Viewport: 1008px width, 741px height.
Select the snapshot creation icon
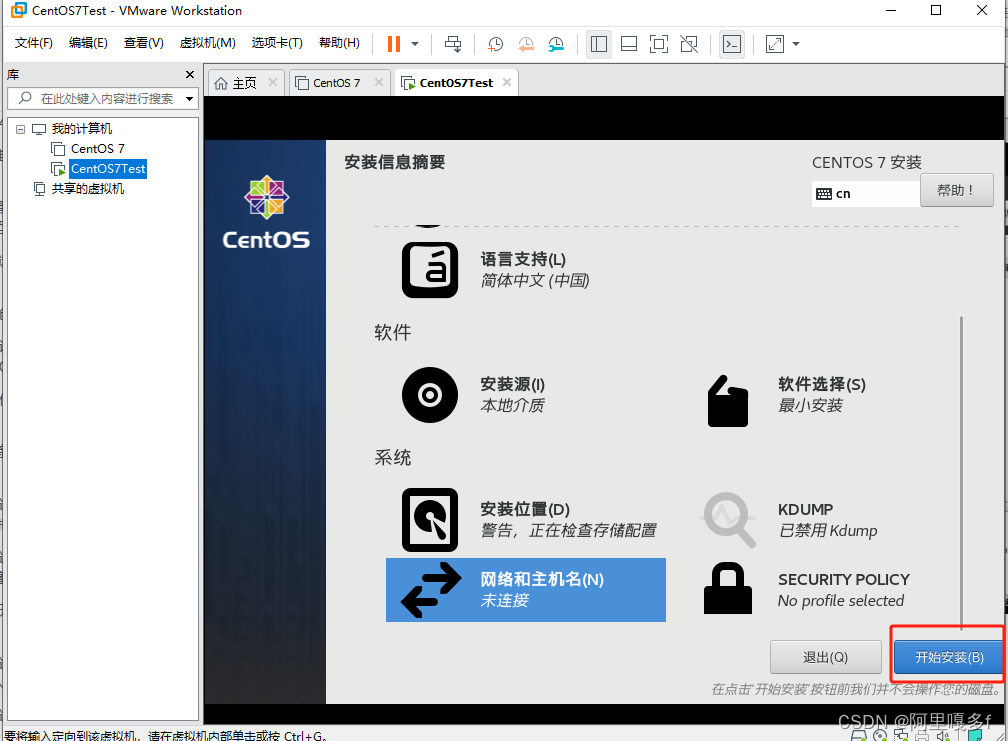click(495, 44)
